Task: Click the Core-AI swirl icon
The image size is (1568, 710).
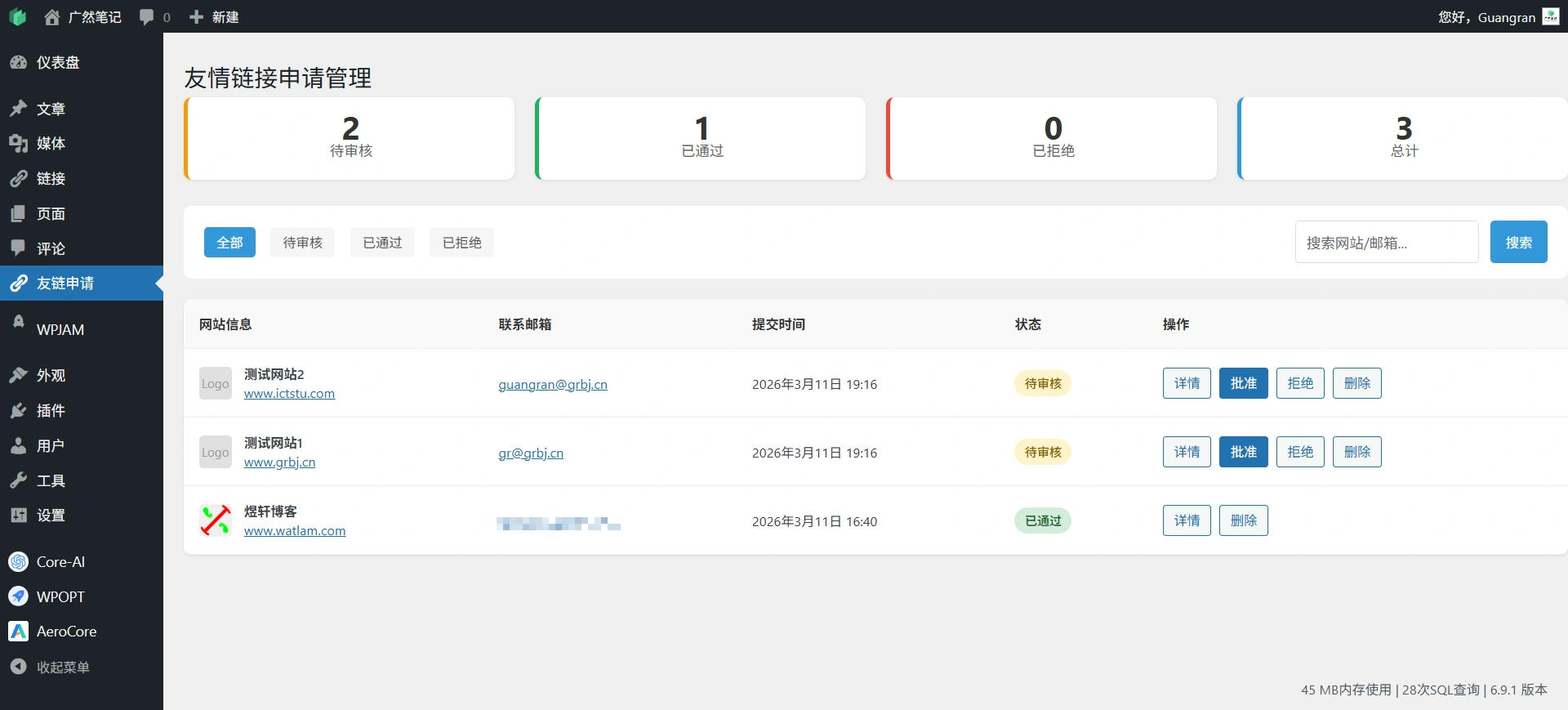Action: (x=18, y=562)
